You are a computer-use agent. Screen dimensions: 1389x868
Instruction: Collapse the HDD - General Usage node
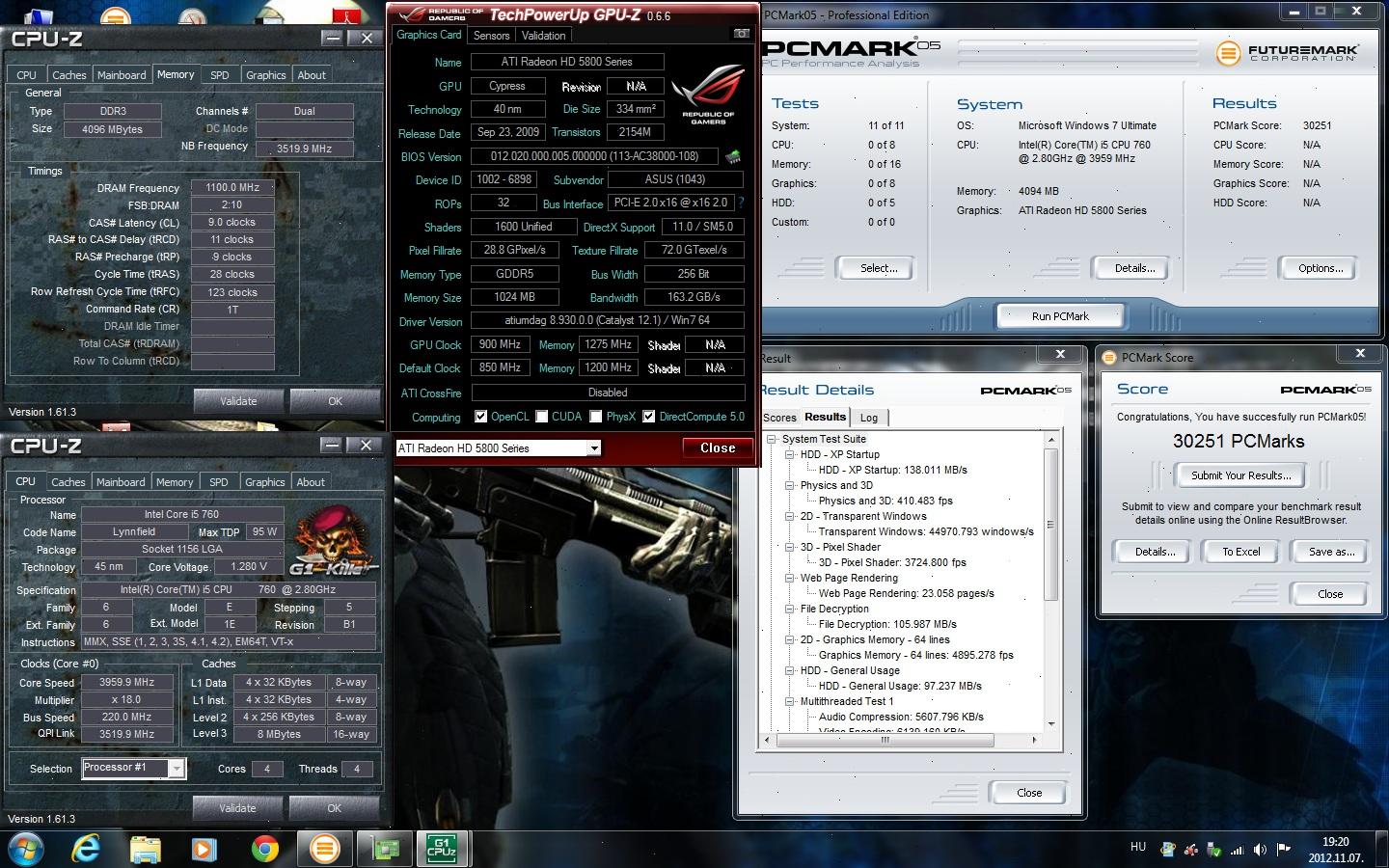pos(789,670)
